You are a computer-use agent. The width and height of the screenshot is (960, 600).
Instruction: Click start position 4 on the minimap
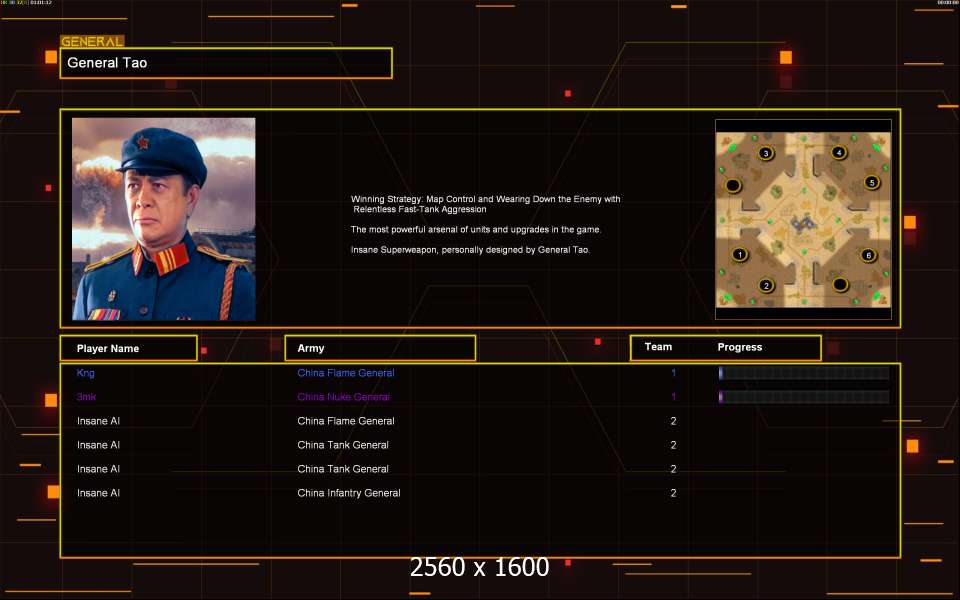tap(839, 152)
